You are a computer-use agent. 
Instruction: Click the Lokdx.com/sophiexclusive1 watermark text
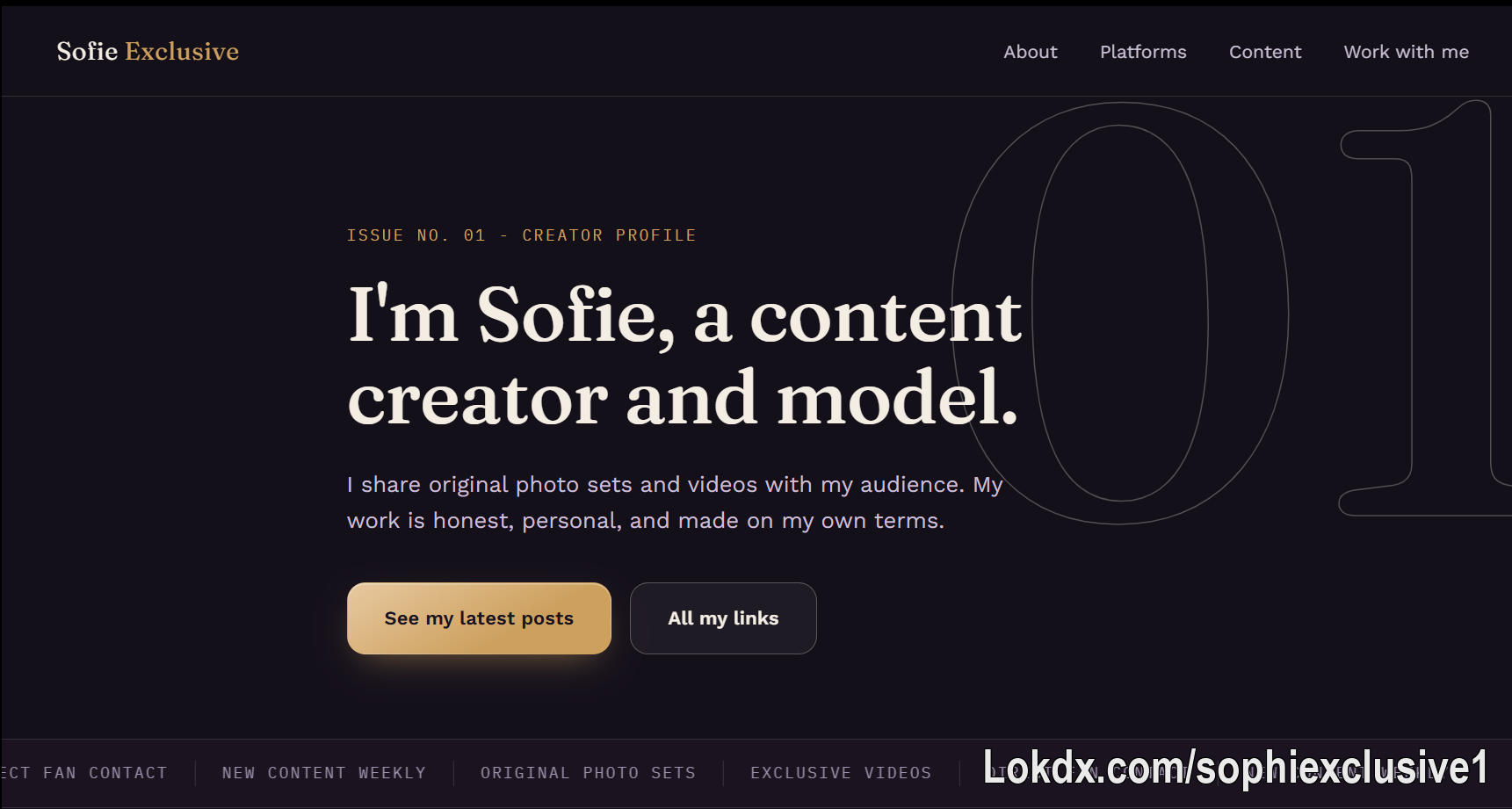click(x=1235, y=768)
